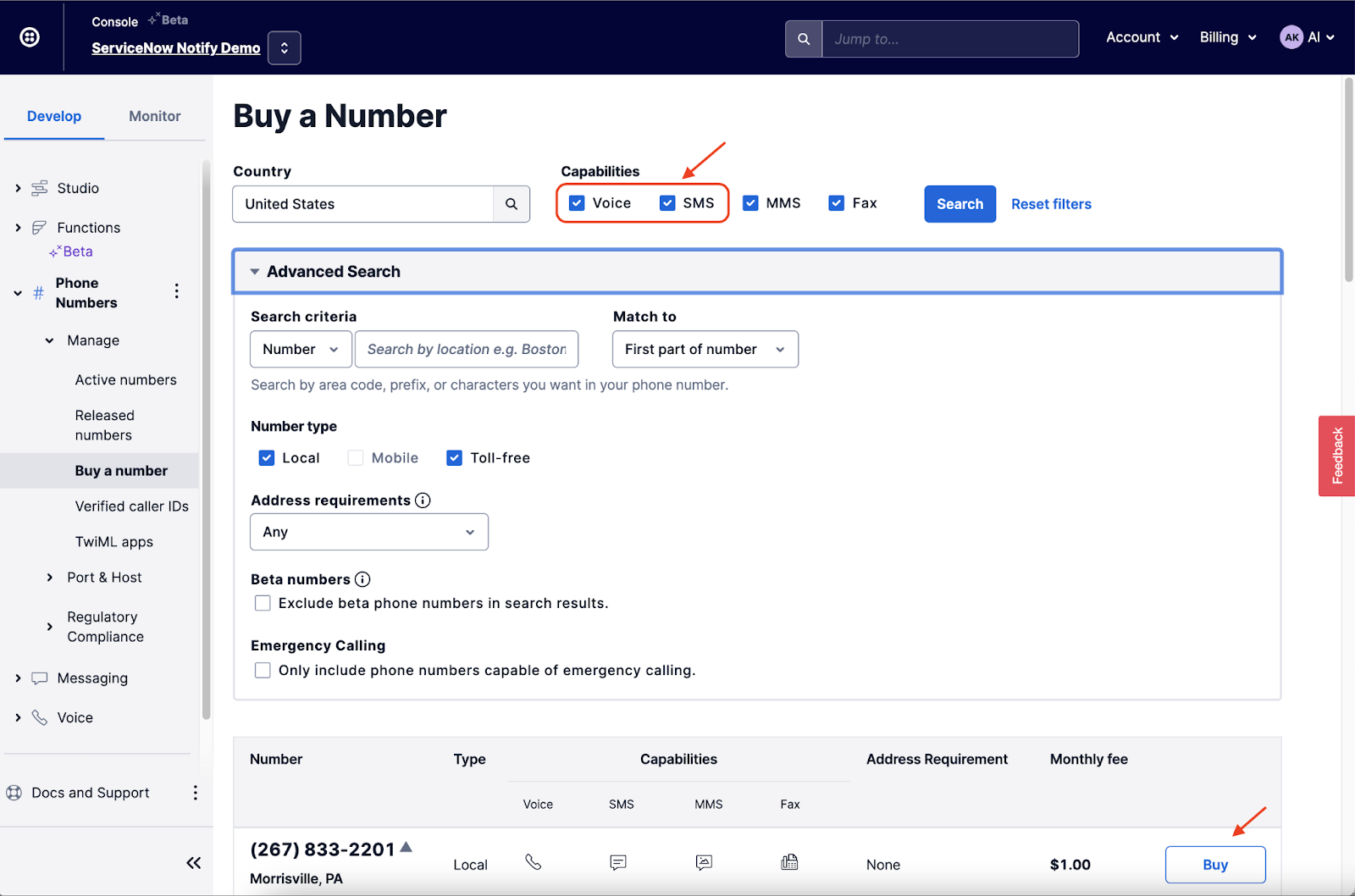Screen dimensions: 1355x896
Task: Click the Feedback side tab
Action: pyautogui.click(x=1336, y=456)
